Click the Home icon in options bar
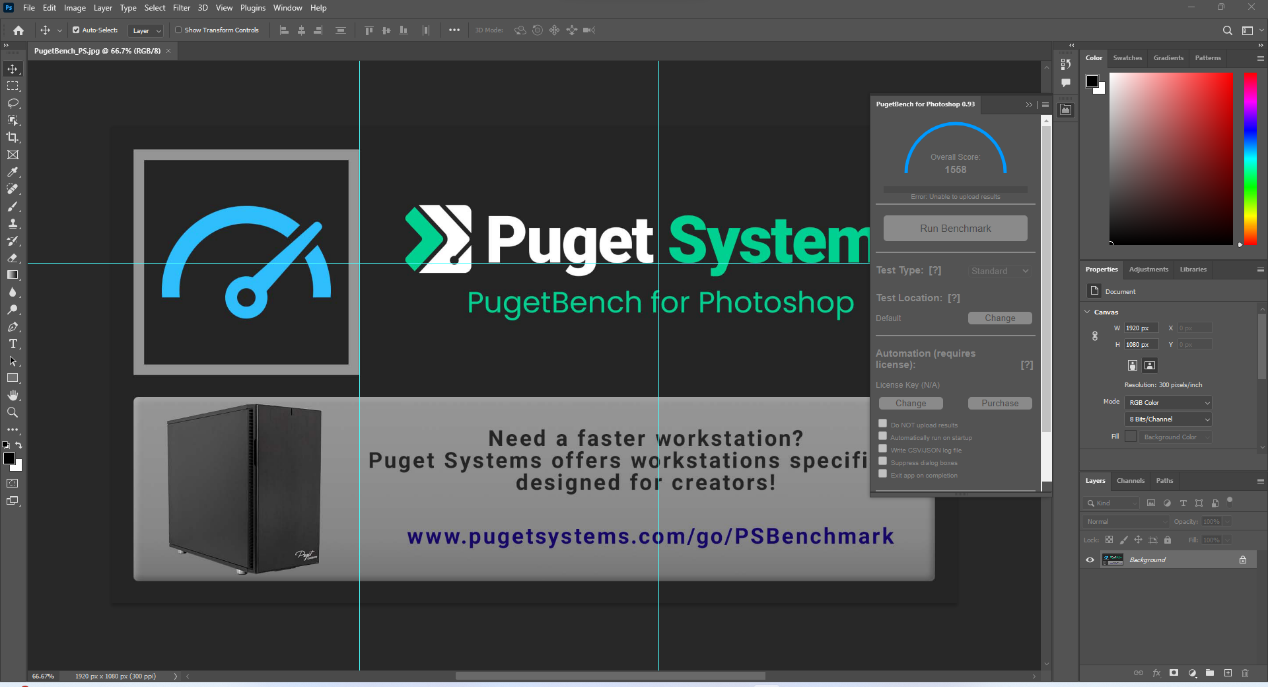This screenshot has width=1268, height=687. pyautogui.click(x=18, y=30)
